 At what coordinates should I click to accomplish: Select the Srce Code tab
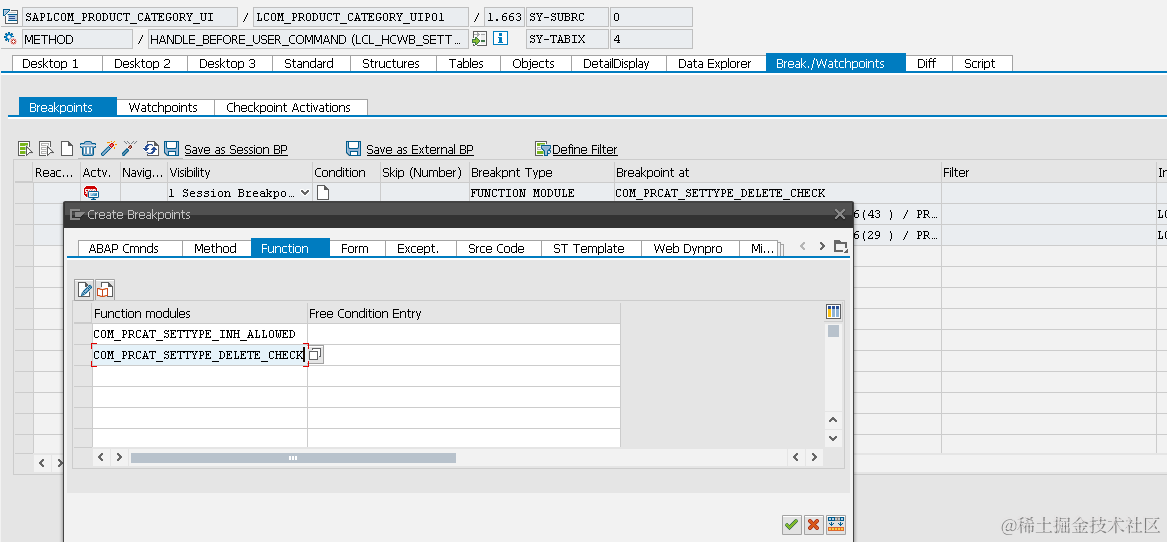[x=496, y=249]
